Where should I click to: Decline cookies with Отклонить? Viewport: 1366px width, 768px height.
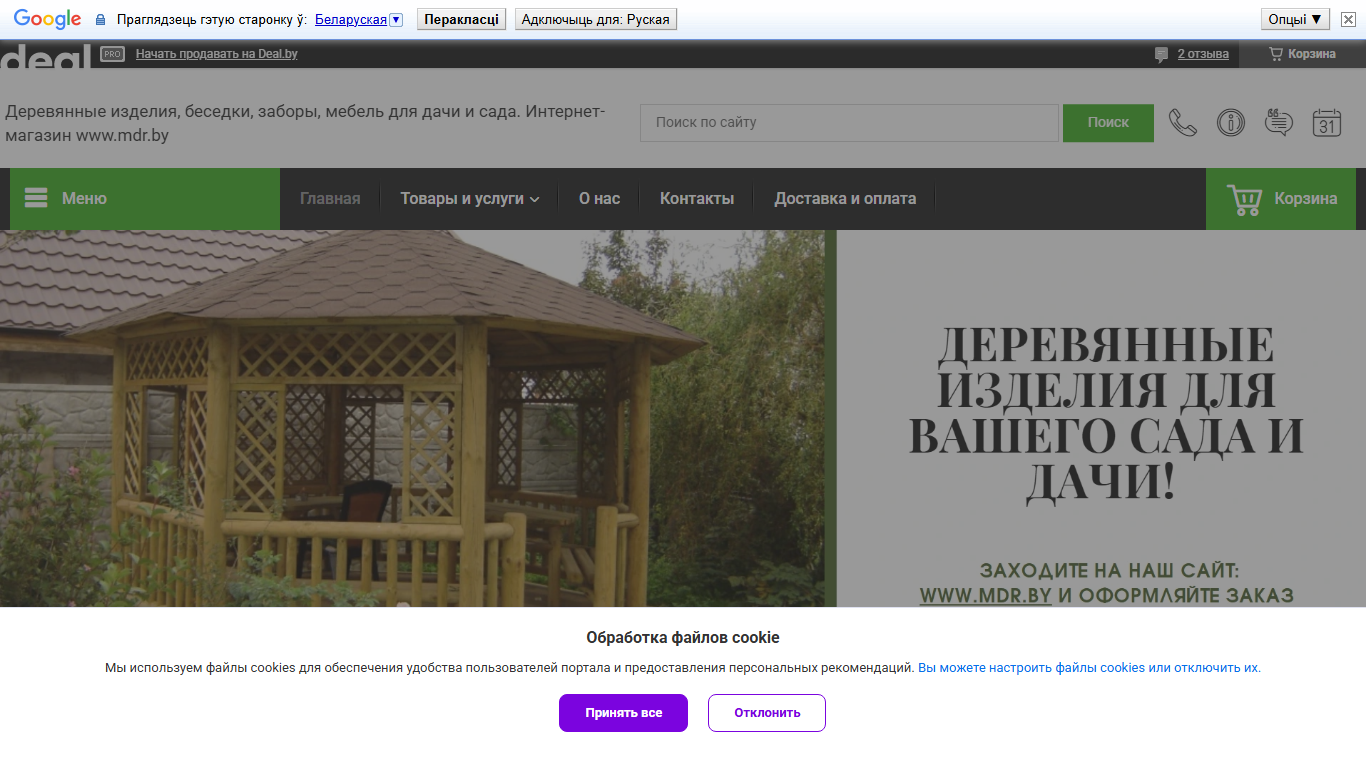click(767, 713)
